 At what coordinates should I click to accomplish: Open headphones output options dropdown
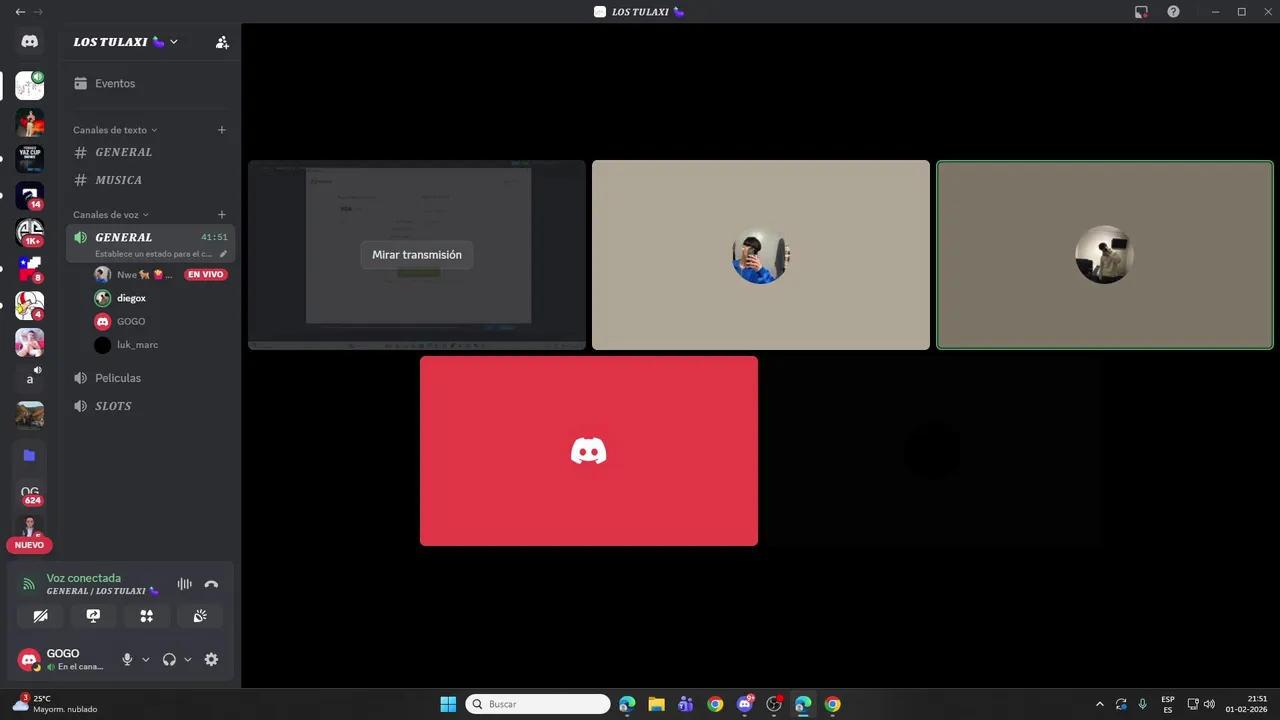pyautogui.click(x=187, y=659)
